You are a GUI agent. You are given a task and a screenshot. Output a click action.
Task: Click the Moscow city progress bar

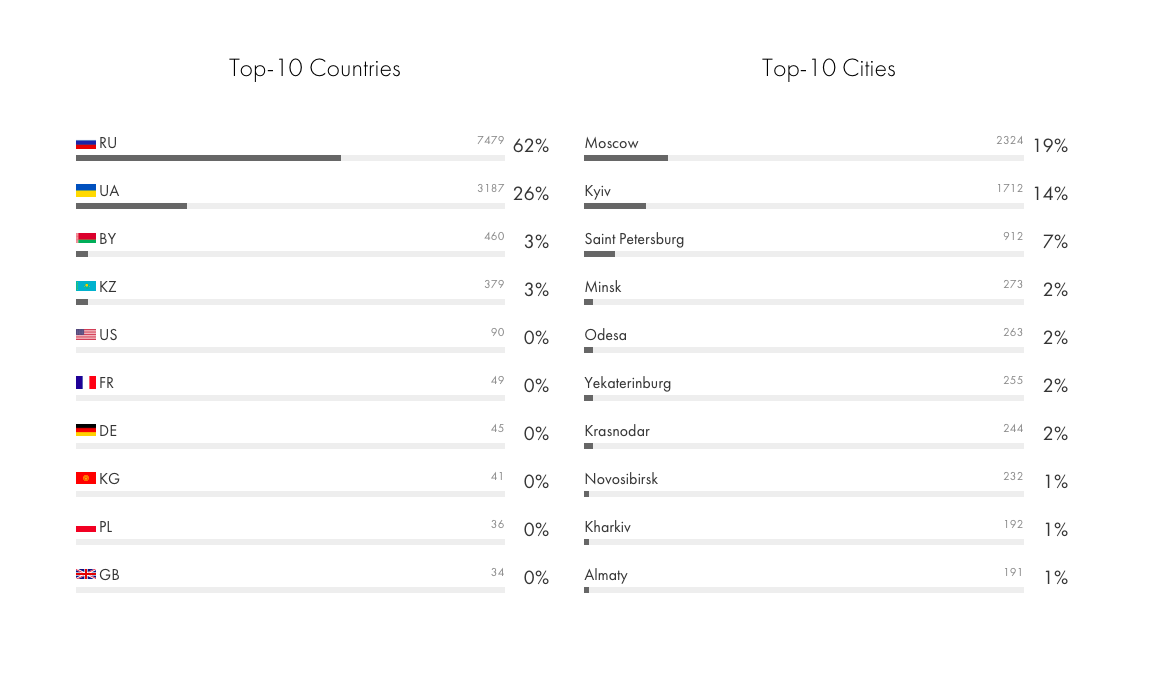(803, 158)
